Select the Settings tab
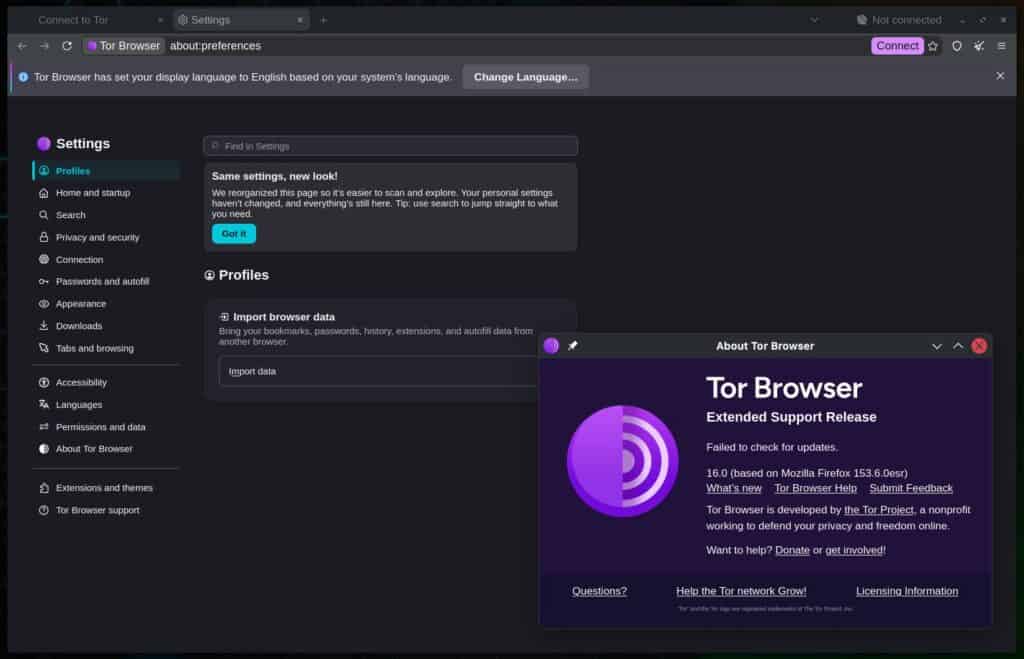 point(241,20)
